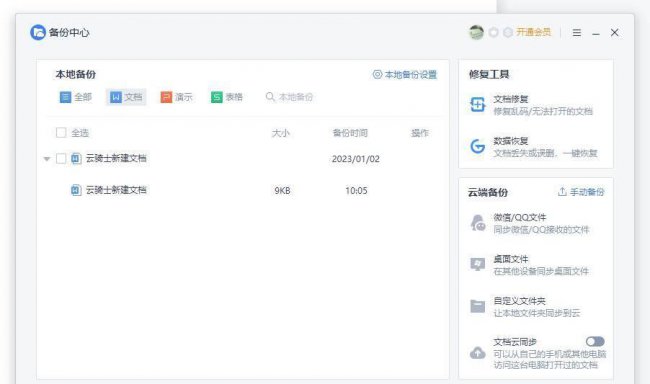Click the 2023/01/02 date cell
The height and width of the screenshot is (384, 650).
(356, 159)
